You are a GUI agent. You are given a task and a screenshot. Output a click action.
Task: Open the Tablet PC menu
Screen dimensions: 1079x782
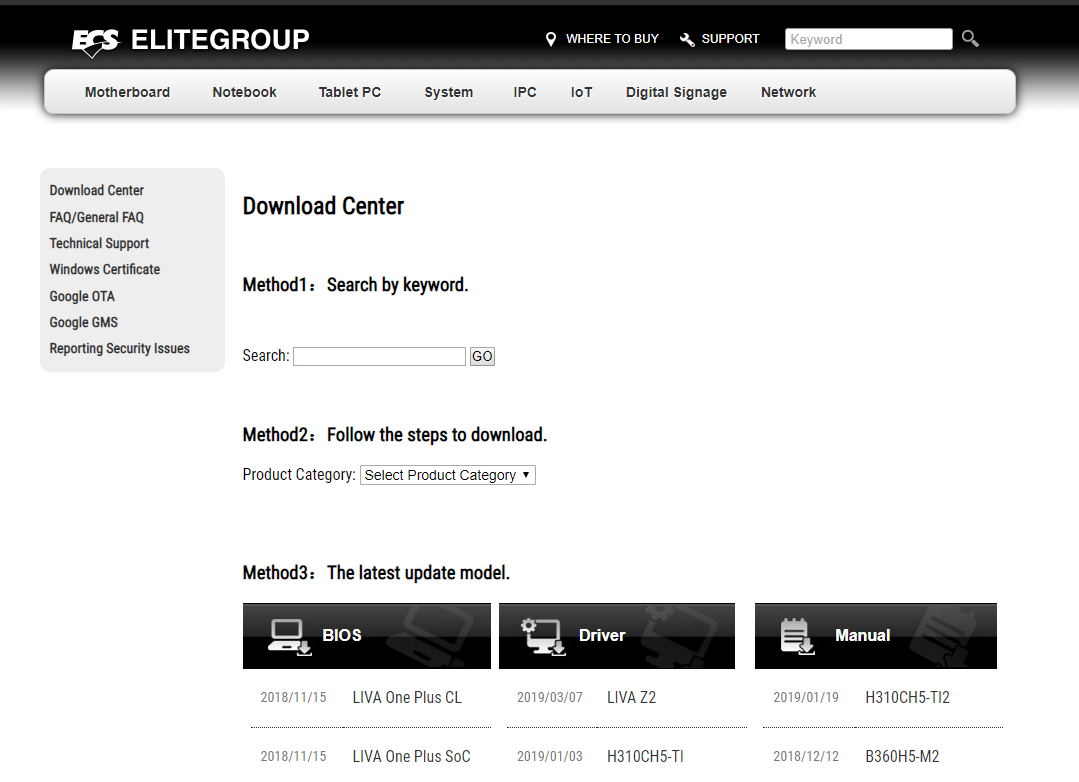coord(350,92)
